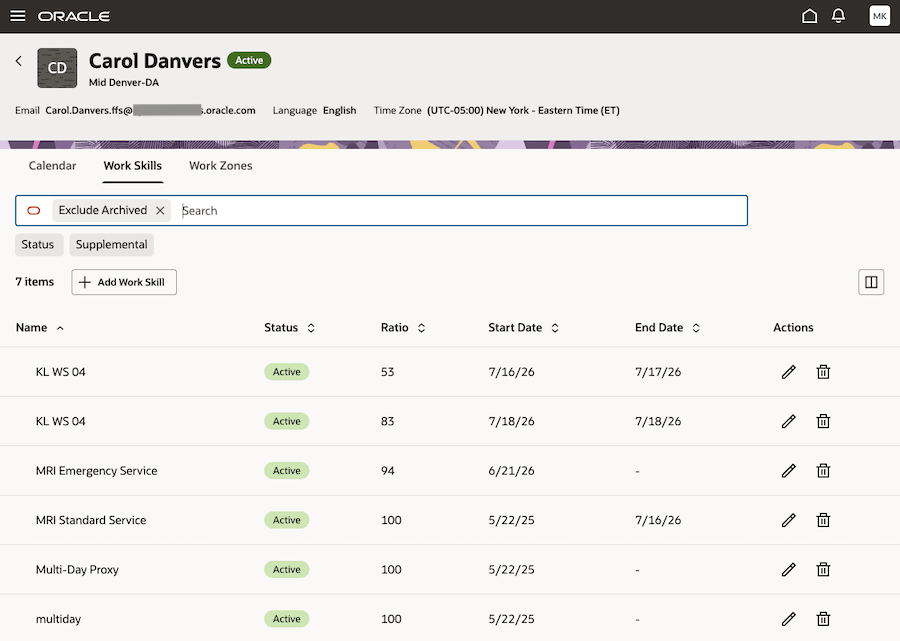Click the Active badge beside Carol Danvers
The width and height of the screenshot is (900, 641).
click(249, 60)
